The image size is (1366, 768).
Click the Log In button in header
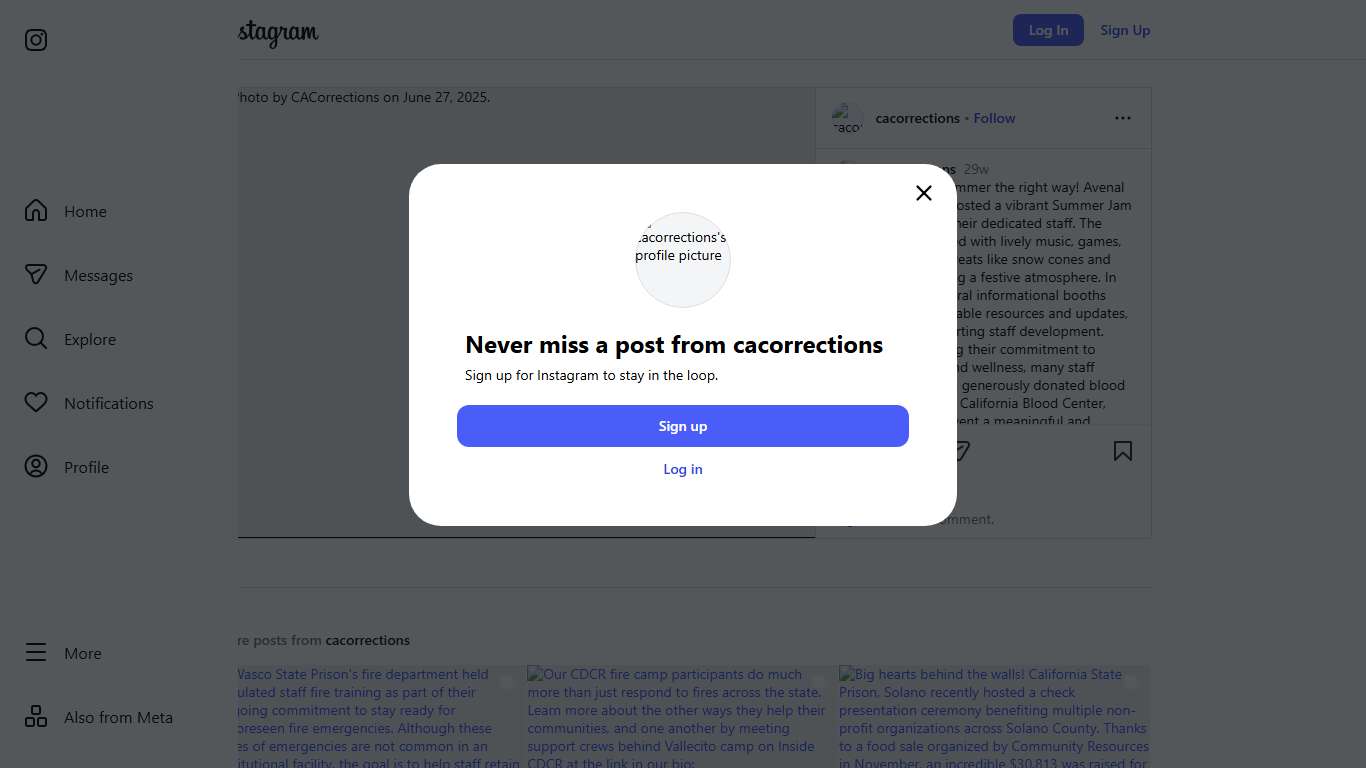pos(1048,30)
